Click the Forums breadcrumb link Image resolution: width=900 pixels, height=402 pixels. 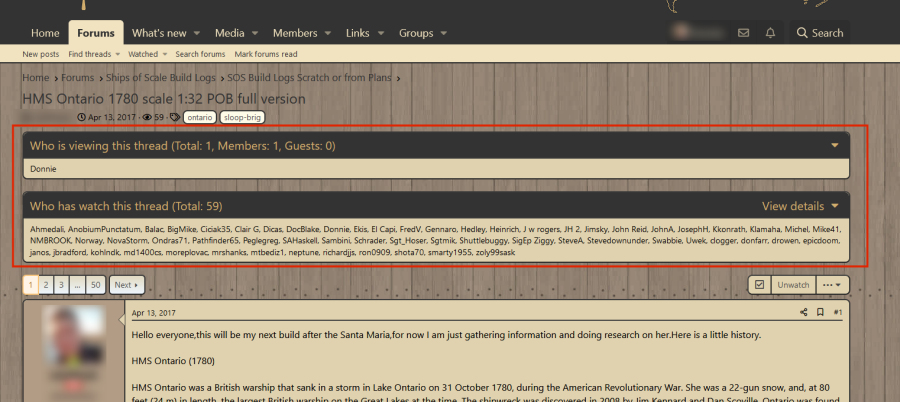[77, 78]
